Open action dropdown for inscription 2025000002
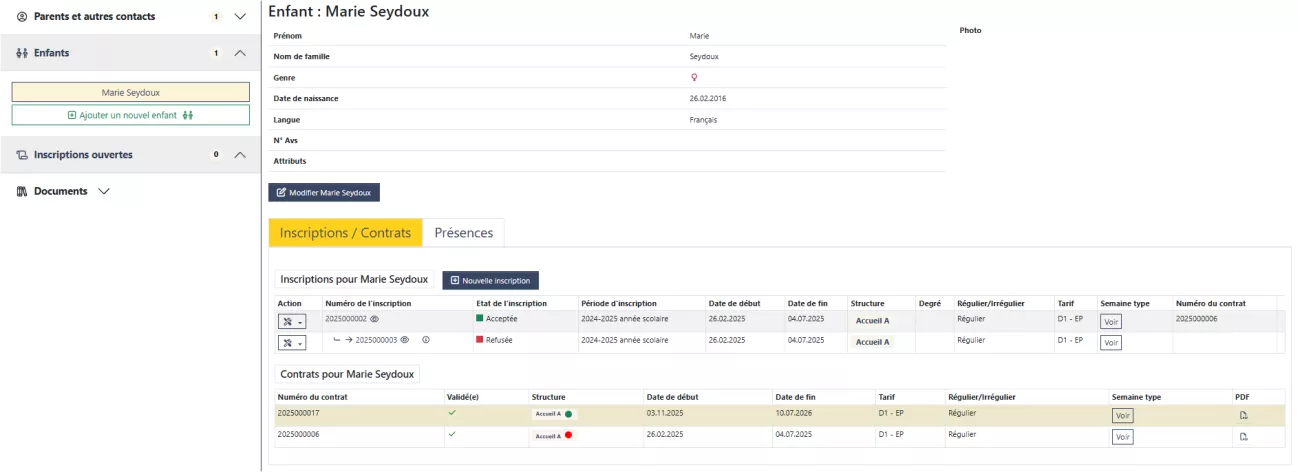The height and width of the screenshot is (472, 1300). pyautogui.click(x=292, y=321)
